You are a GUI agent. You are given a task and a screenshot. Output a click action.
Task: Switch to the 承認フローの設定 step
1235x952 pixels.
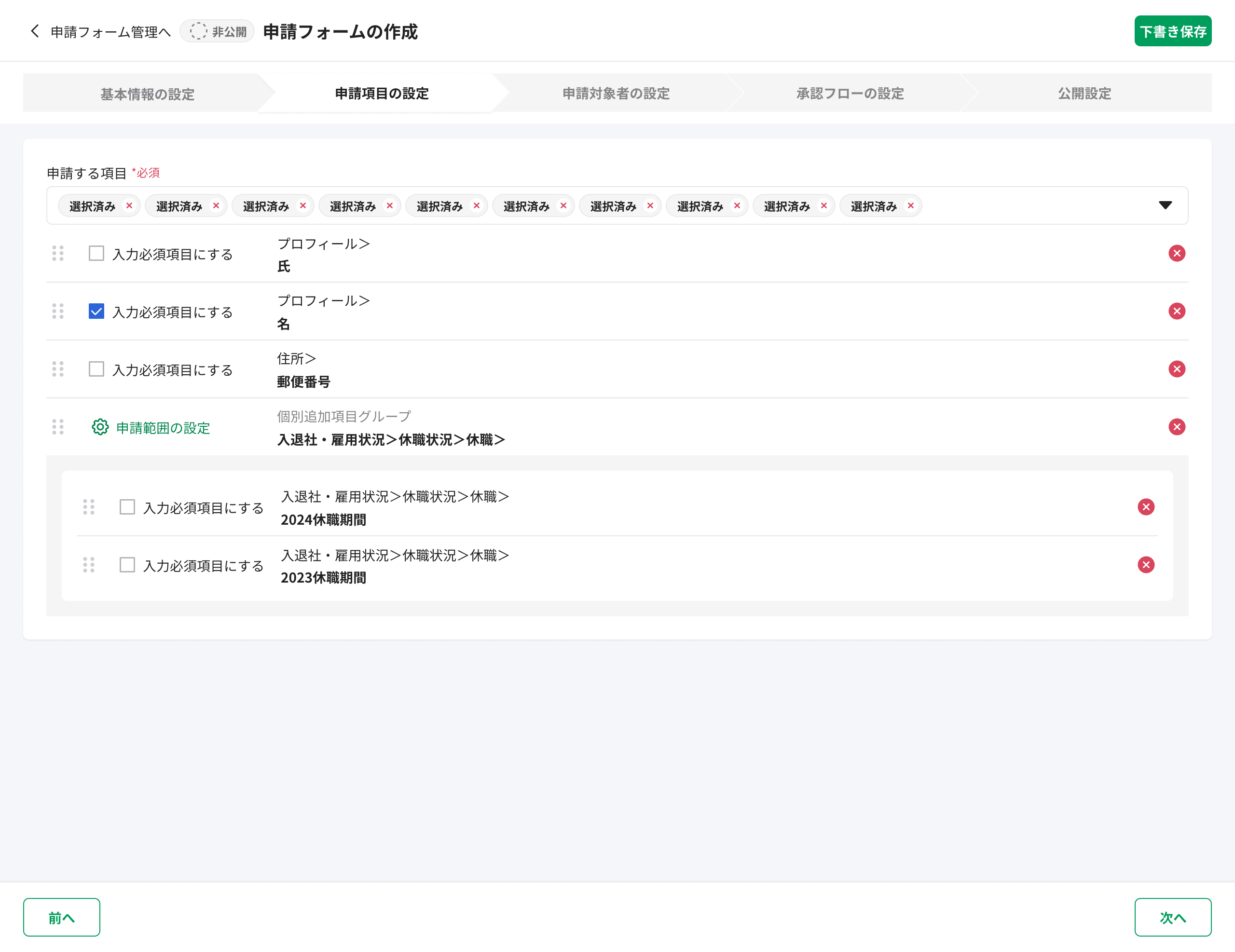tap(849, 93)
